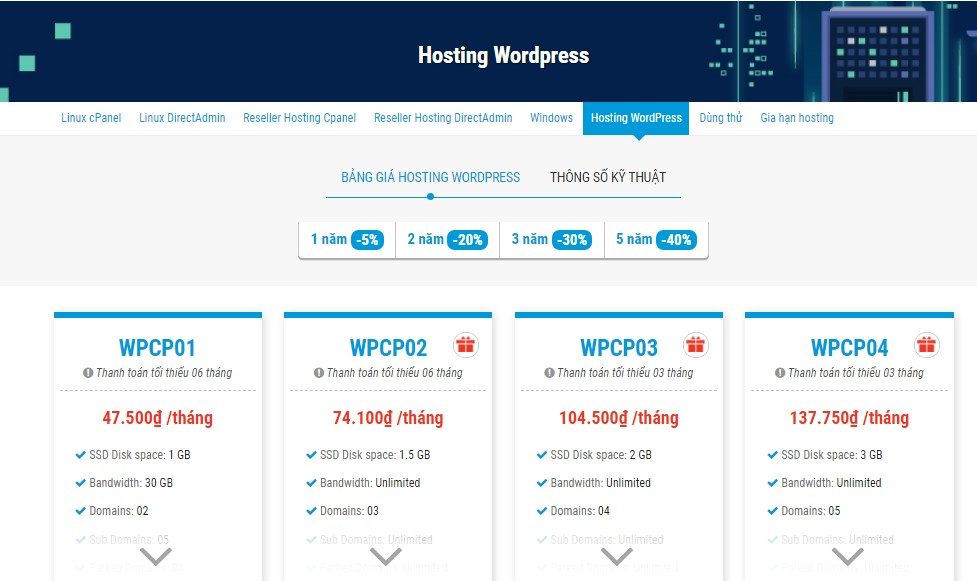This screenshot has height=581, width=977.
Task: Select the -40% badge on 5 năm
Action: pos(679,239)
